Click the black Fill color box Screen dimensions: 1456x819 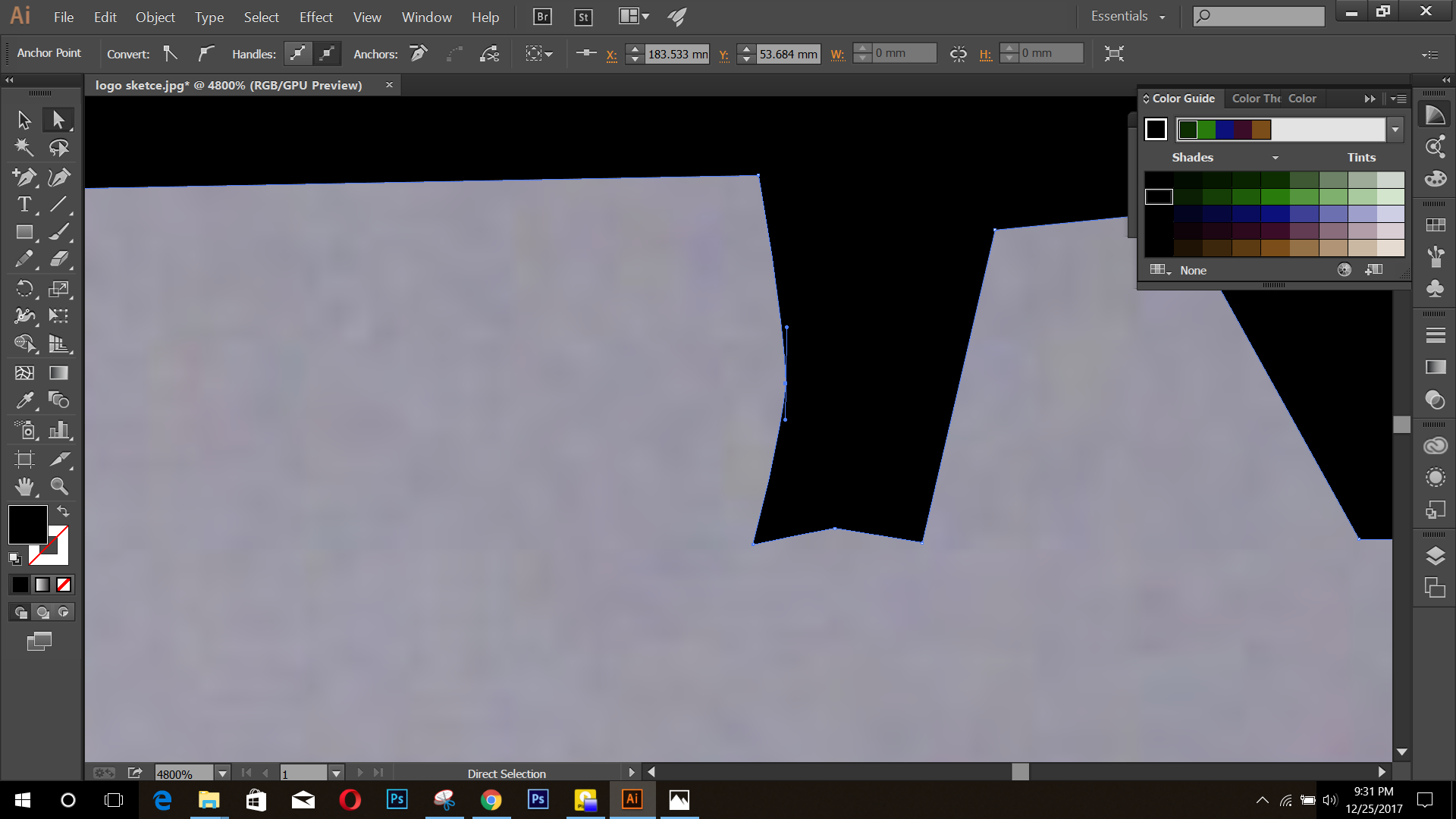point(28,525)
